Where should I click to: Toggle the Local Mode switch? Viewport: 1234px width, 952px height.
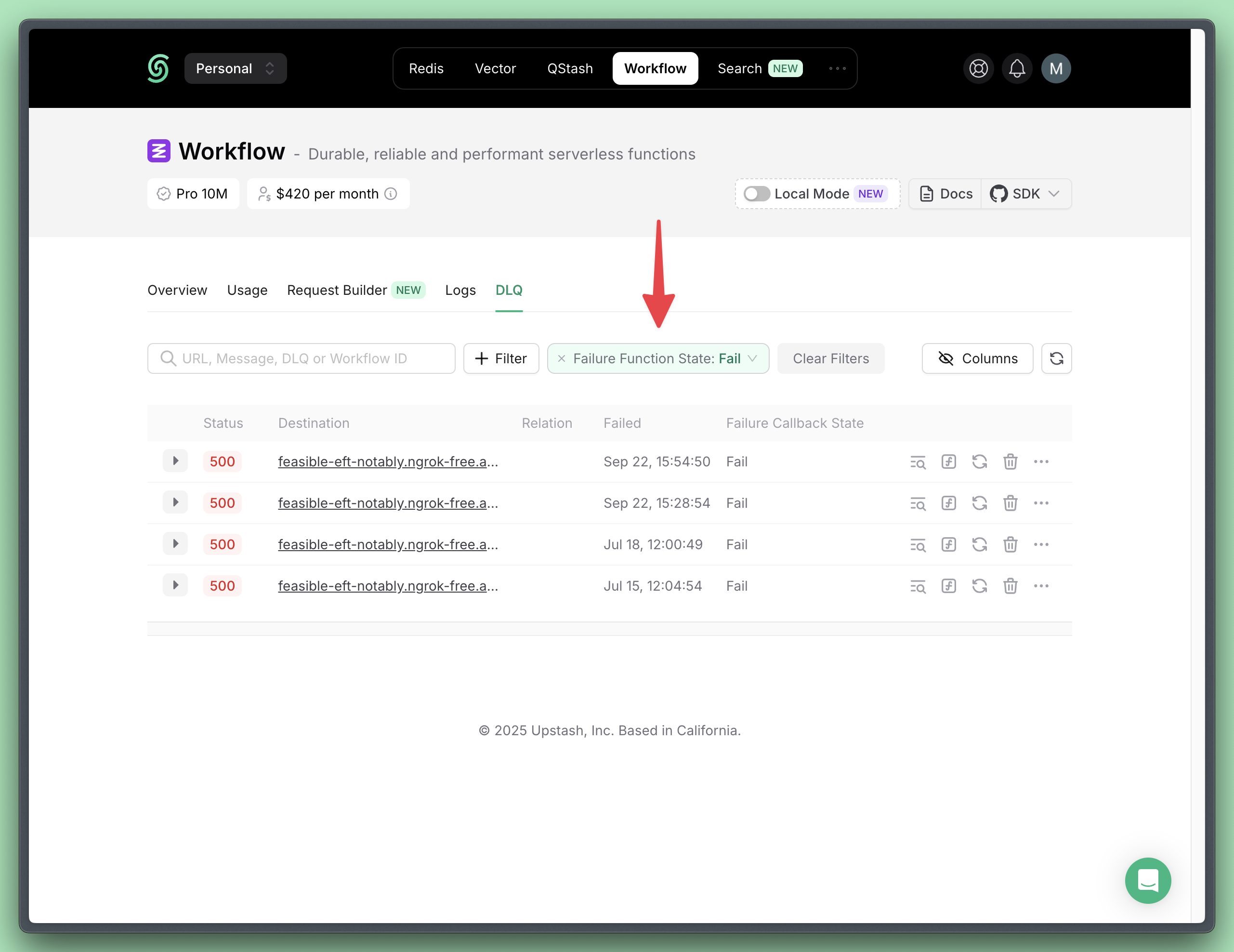[757, 194]
